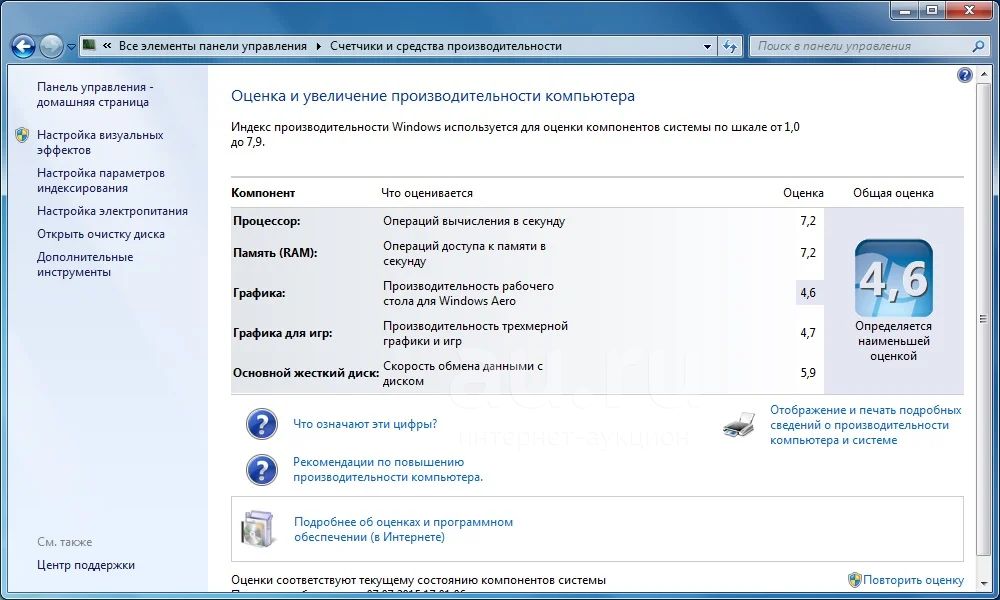The height and width of the screenshot is (600, 1000).
Task: Maximize the window
Action: (932, 10)
